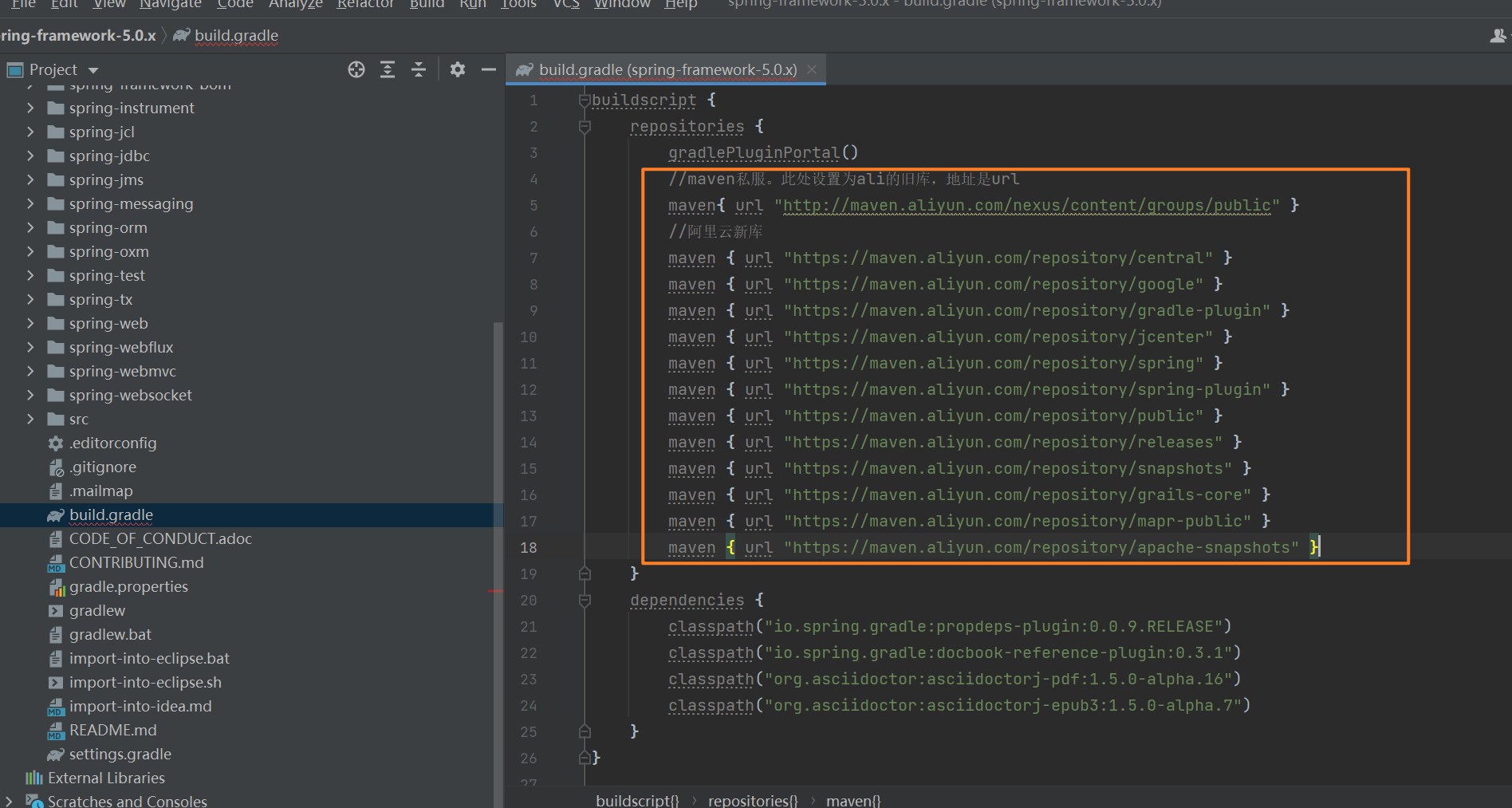Screen dimensions: 1512x808
Task: Click the Collapse All icon in Project panel
Action: pyautogui.click(x=419, y=69)
